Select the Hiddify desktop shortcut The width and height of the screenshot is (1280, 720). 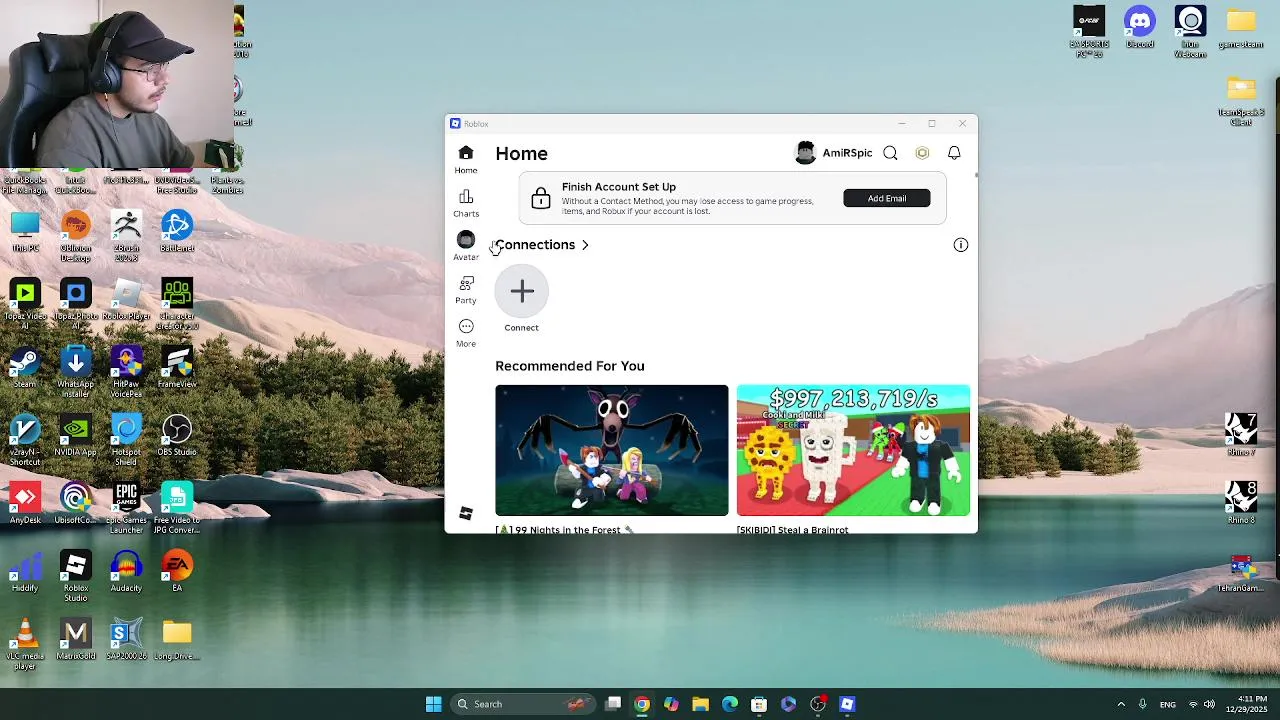(25, 572)
